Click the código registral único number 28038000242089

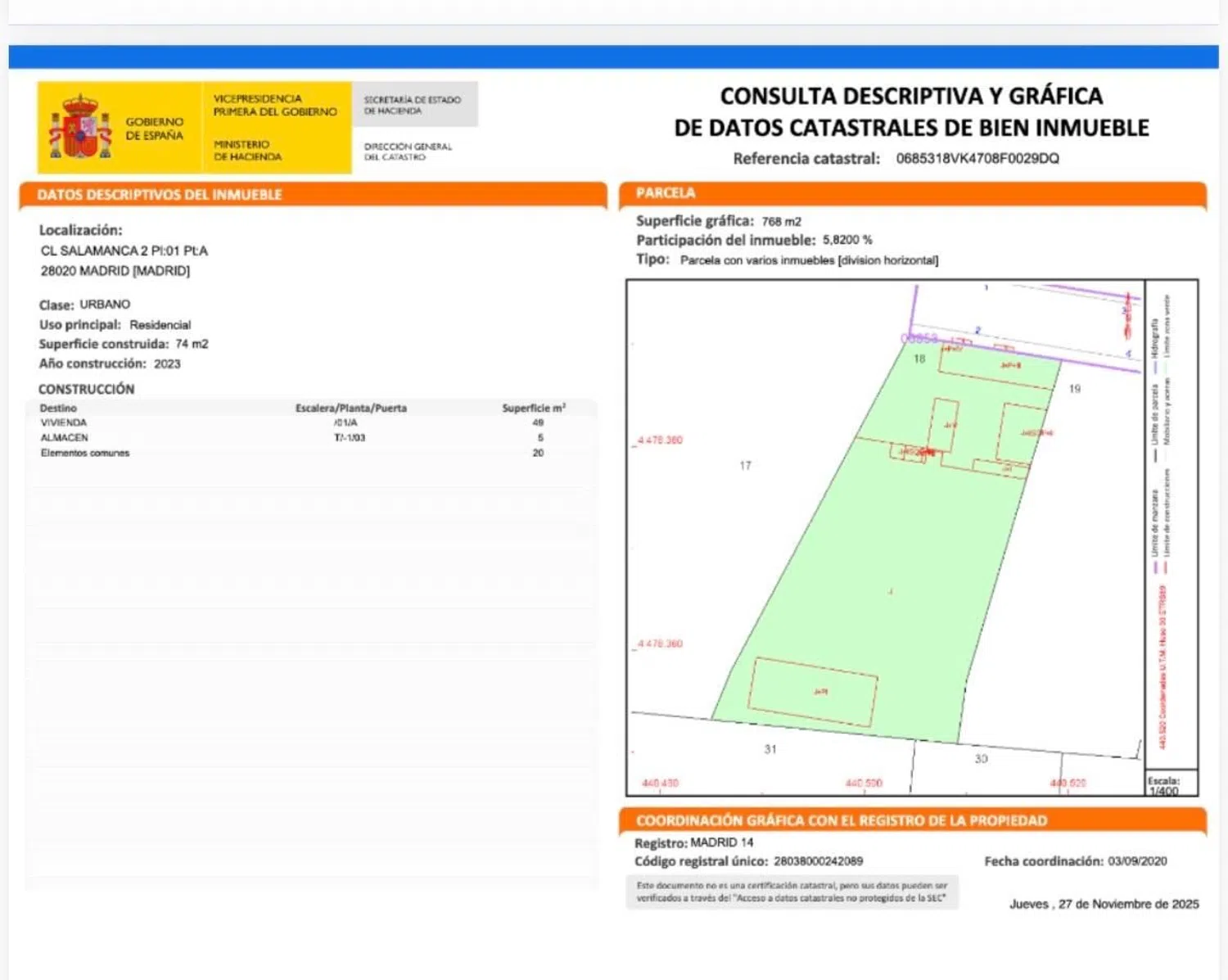(x=818, y=861)
